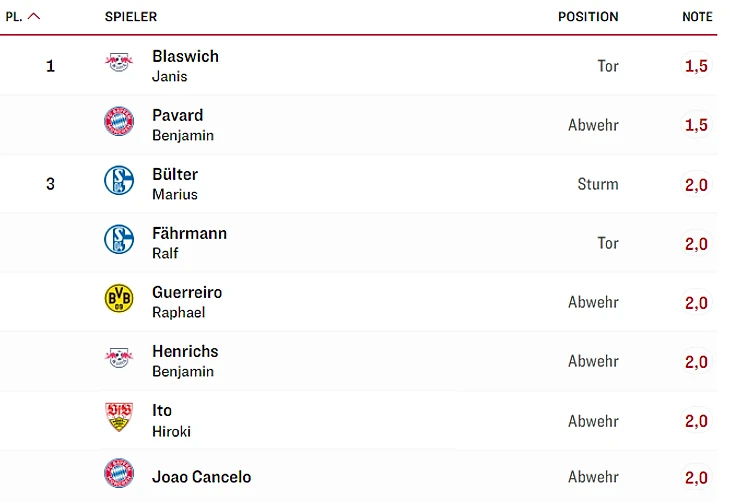The width and height of the screenshot is (730, 502).
Task: Open Fährmann Ralf player profile
Action: [x=189, y=242]
